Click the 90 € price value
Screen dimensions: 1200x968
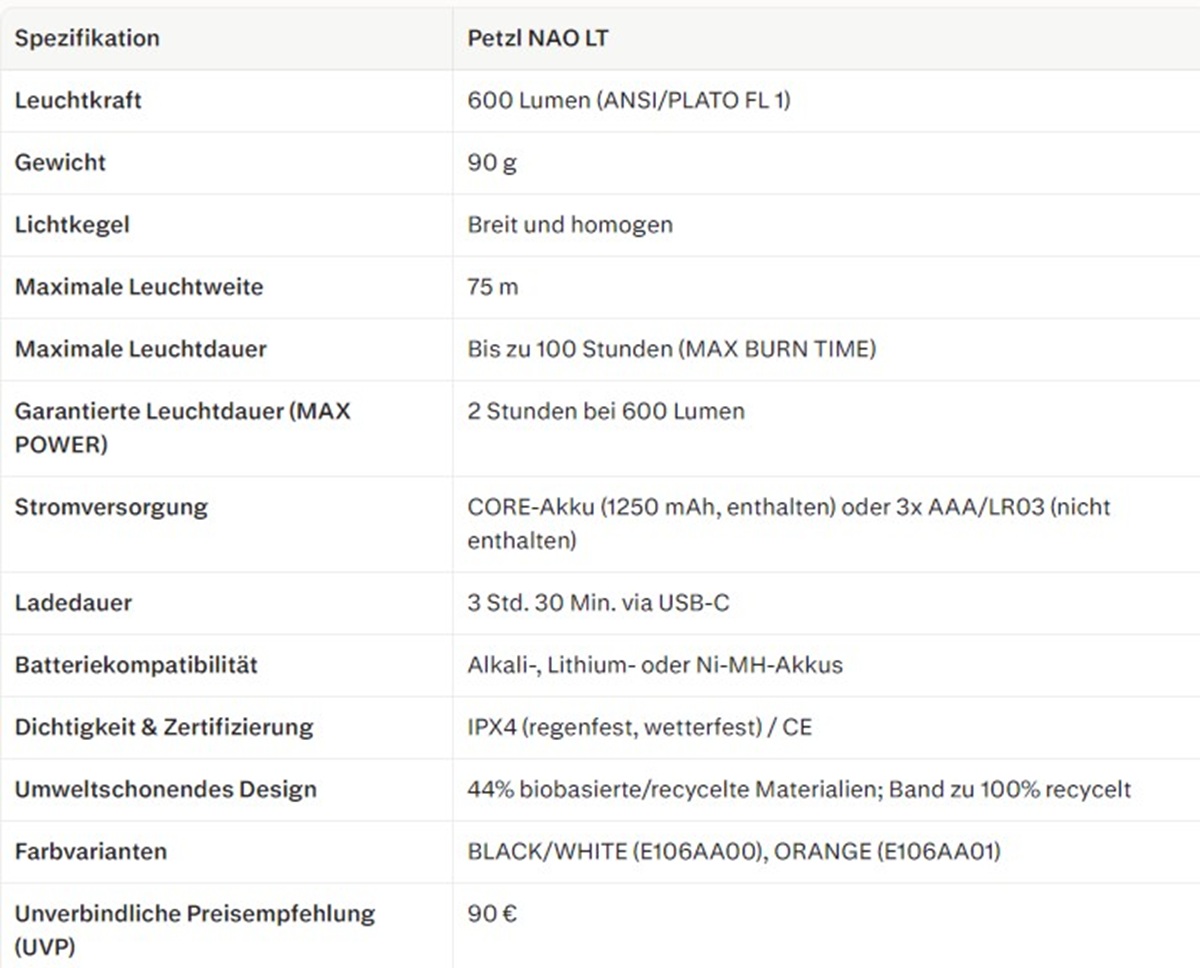pos(492,913)
